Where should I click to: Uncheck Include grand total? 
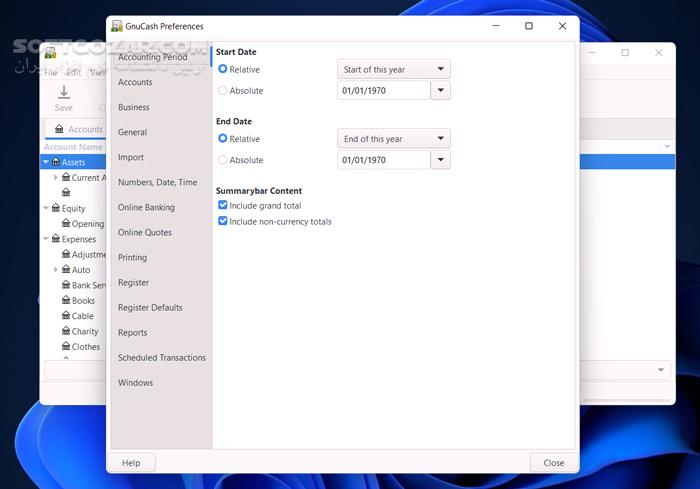point(223,206)
